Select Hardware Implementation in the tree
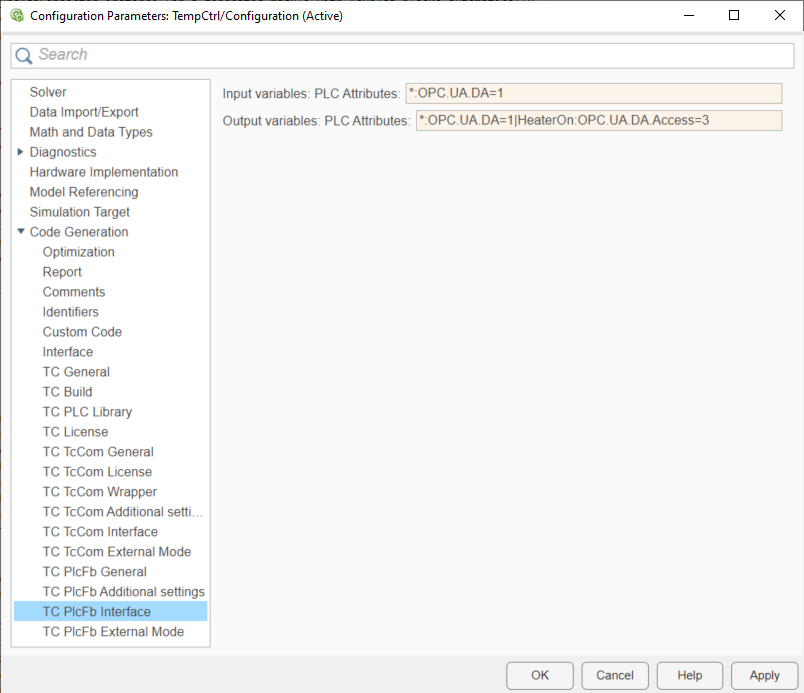This screenshot has height=693, width=804. tap(104, 172)
